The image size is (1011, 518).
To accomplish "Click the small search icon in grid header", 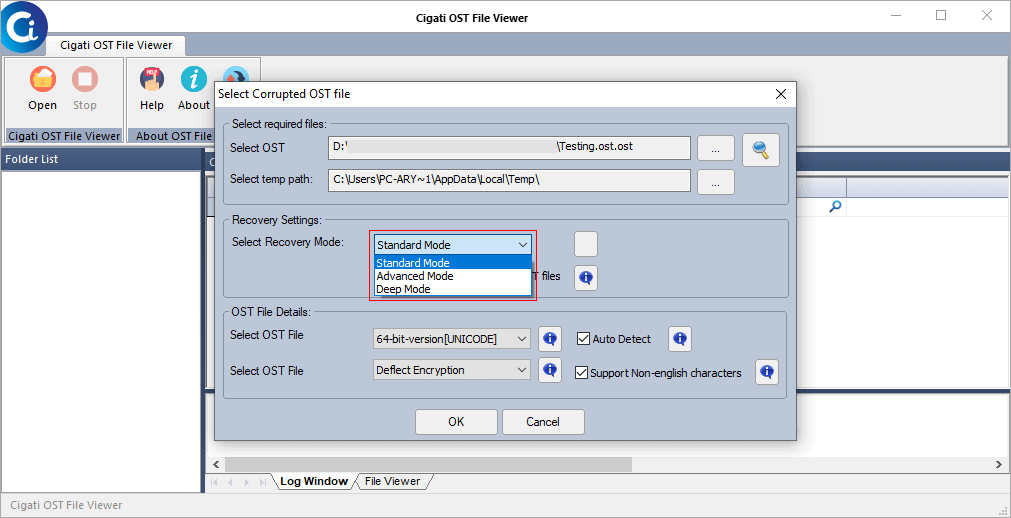I will pos(835,206).
